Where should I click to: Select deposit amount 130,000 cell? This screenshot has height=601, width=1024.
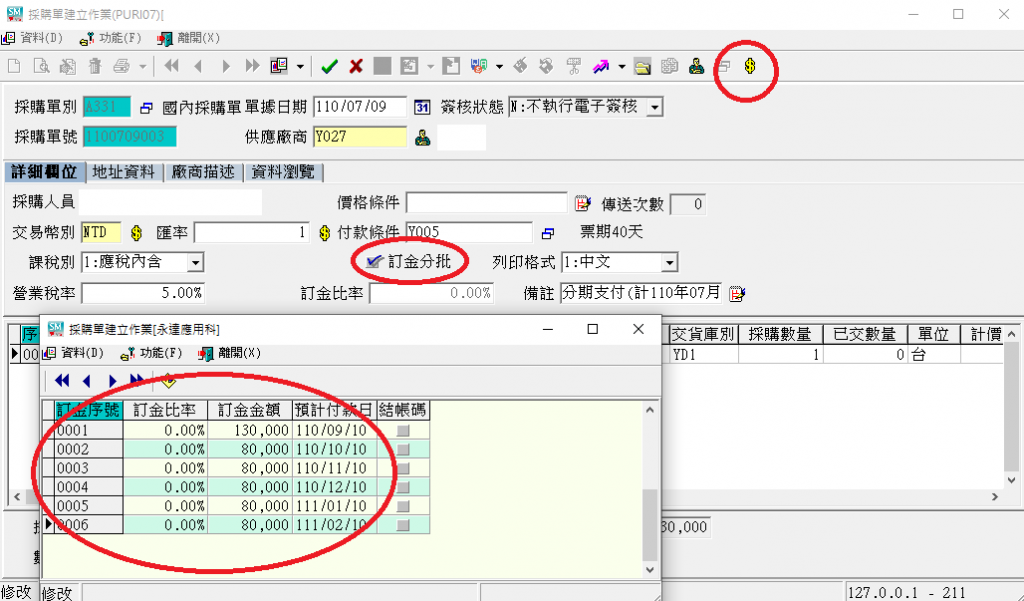(249, 430)
